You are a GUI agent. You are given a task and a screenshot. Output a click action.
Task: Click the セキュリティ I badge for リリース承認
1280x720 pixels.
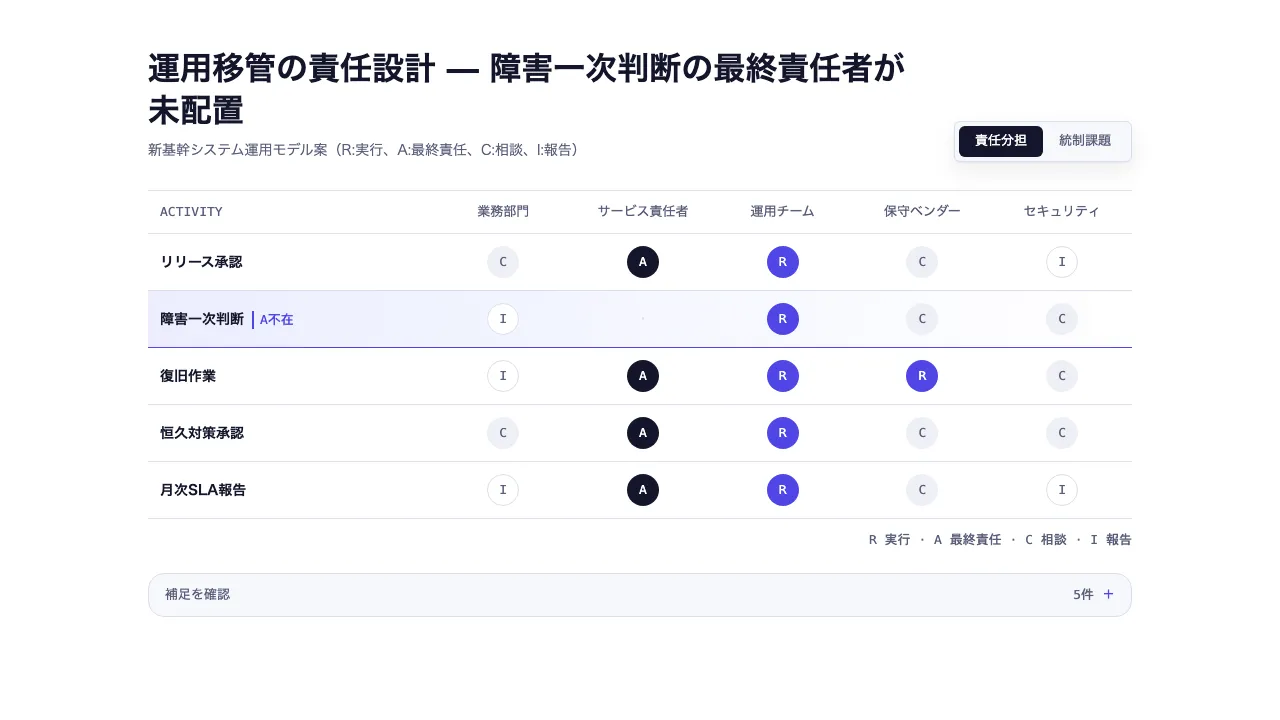click(x=1062, y=262)
